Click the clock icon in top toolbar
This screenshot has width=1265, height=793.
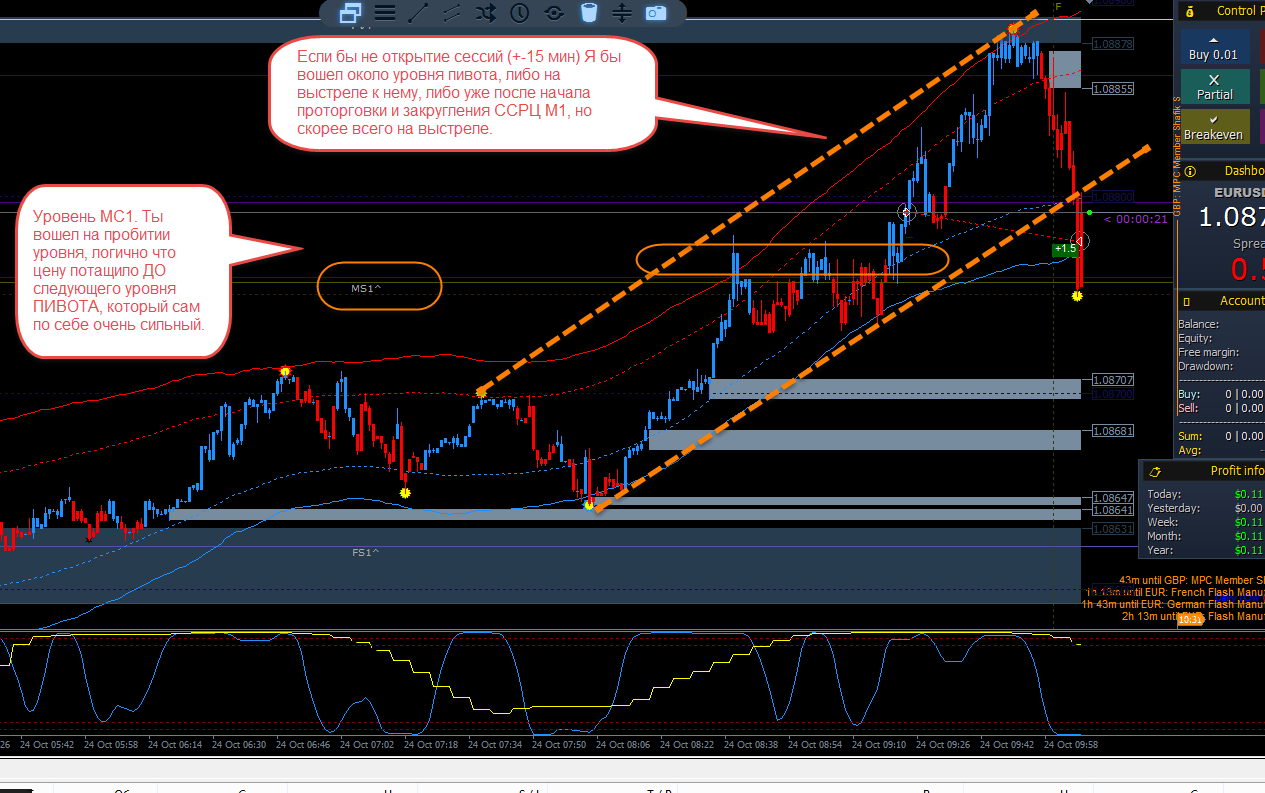click(520, 13)
